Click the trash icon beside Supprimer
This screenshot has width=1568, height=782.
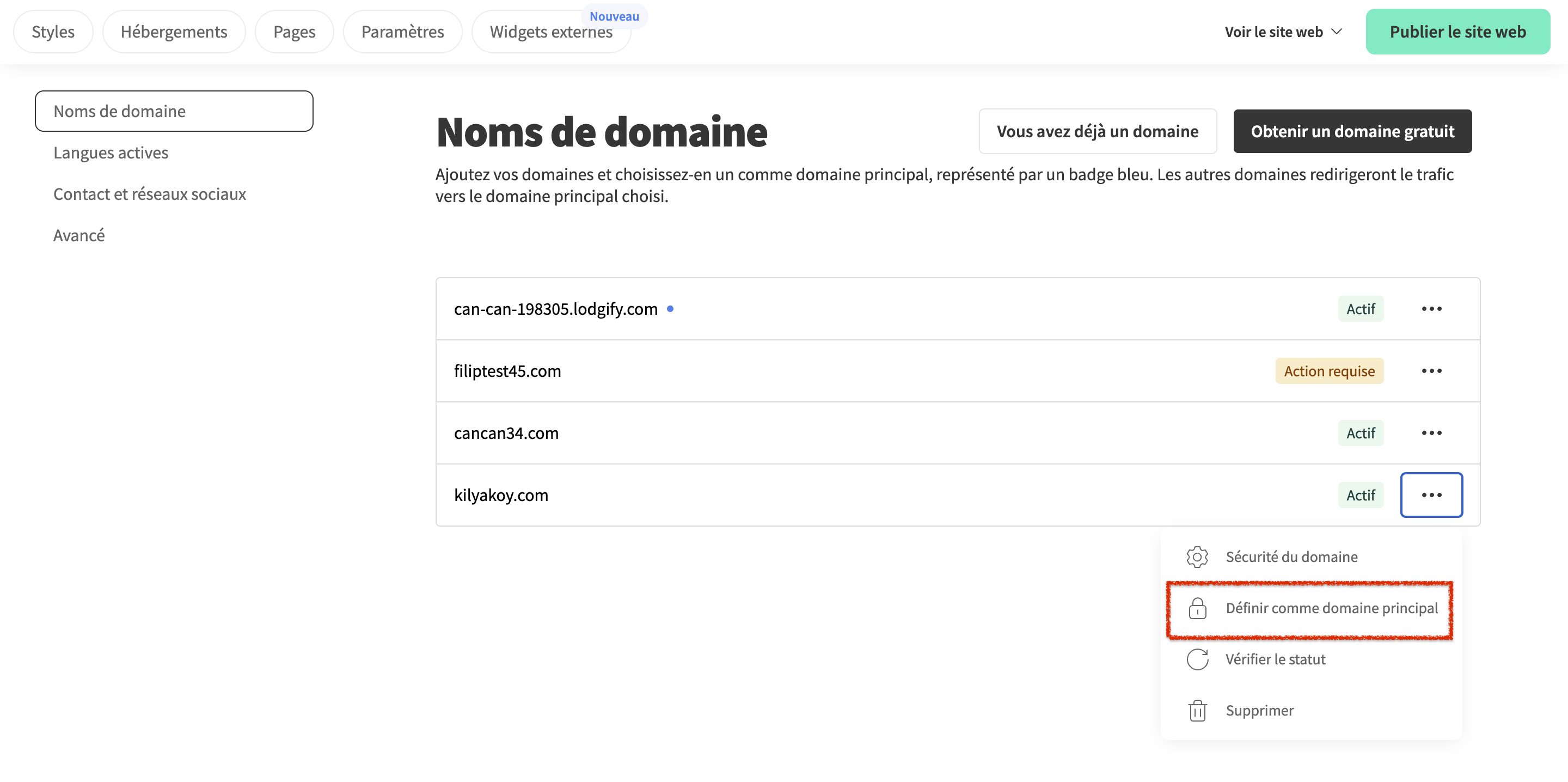[x=1197, y=710]
